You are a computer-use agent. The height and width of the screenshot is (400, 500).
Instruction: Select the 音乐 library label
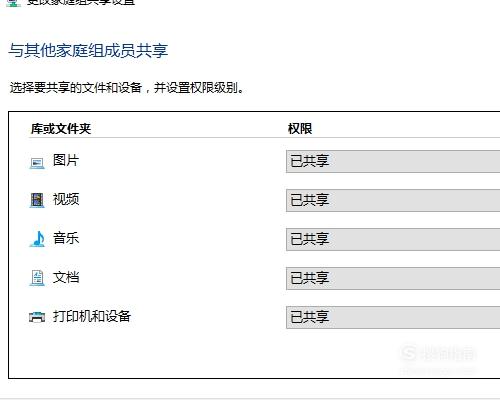point(66,238)
